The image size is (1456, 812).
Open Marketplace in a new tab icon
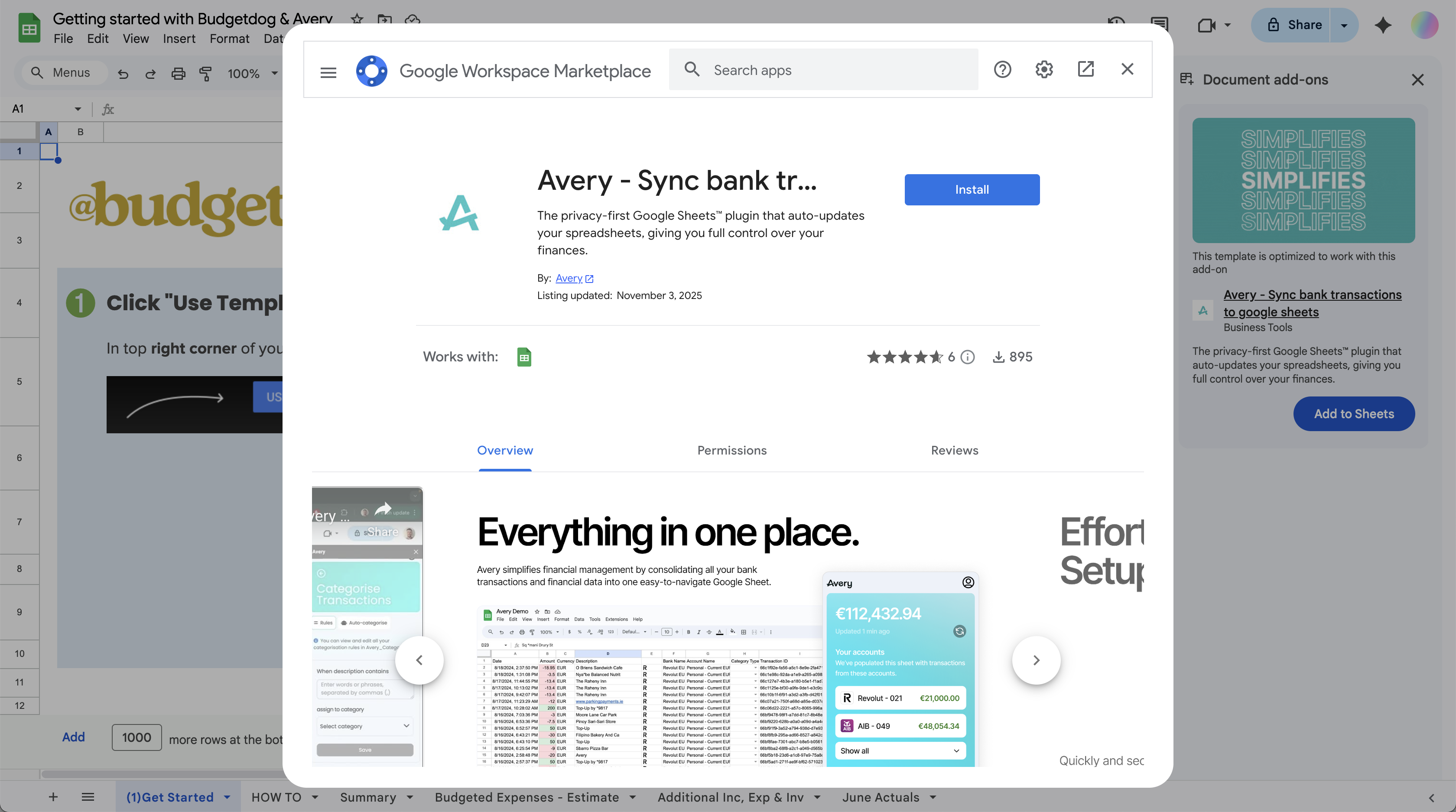click(1086, 69)
